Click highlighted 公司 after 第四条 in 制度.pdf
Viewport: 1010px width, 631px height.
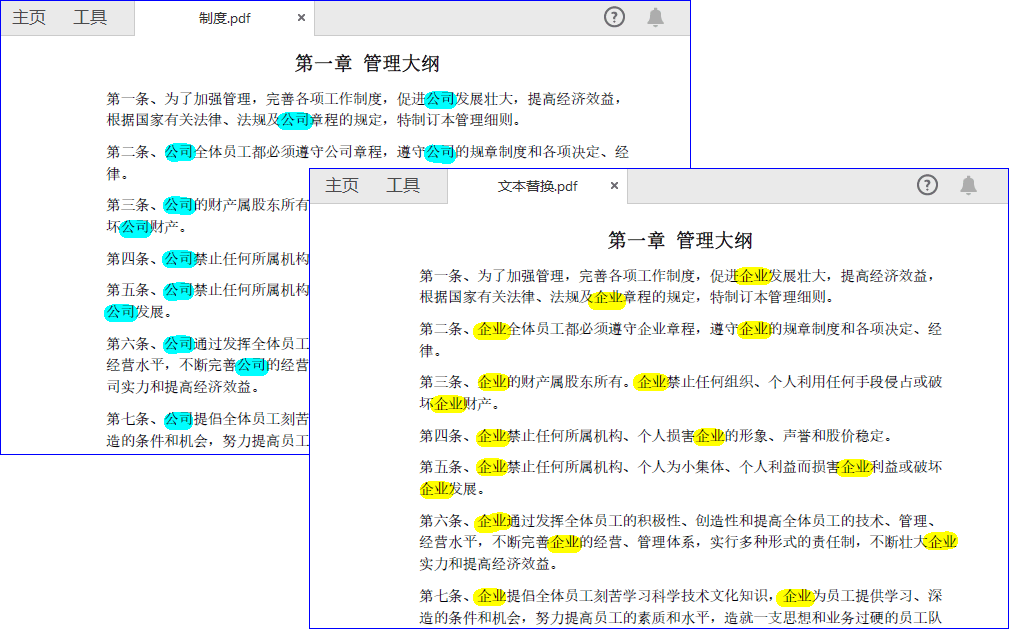coord(179,259)
